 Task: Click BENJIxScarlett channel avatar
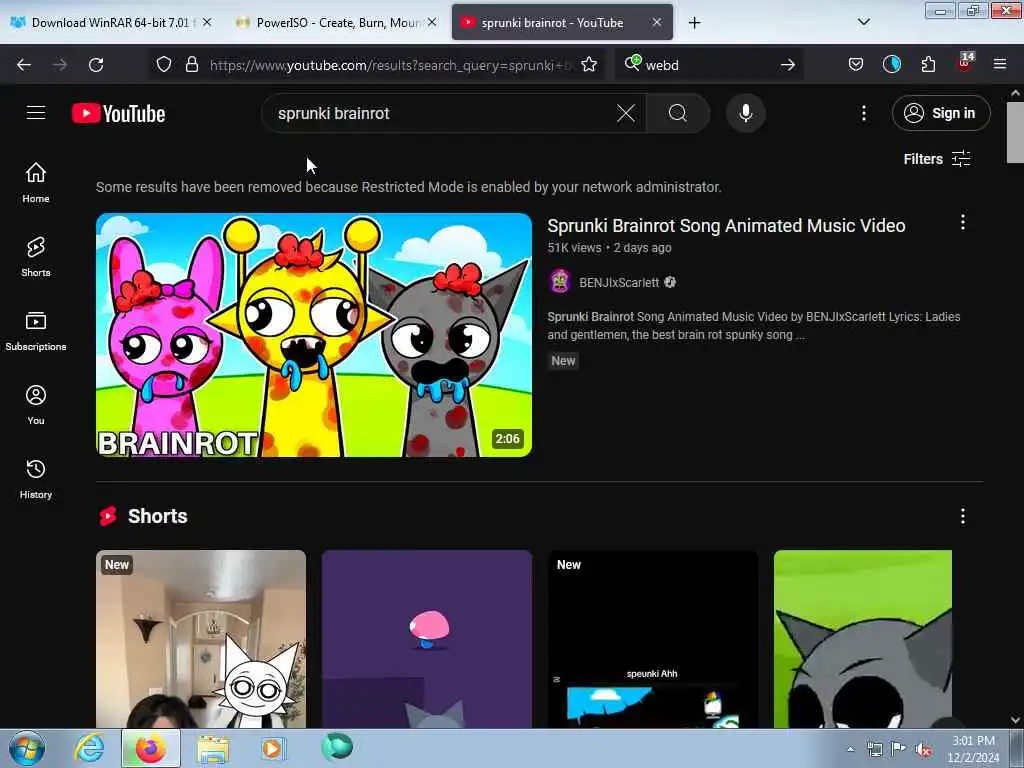[x=560, y=282]
